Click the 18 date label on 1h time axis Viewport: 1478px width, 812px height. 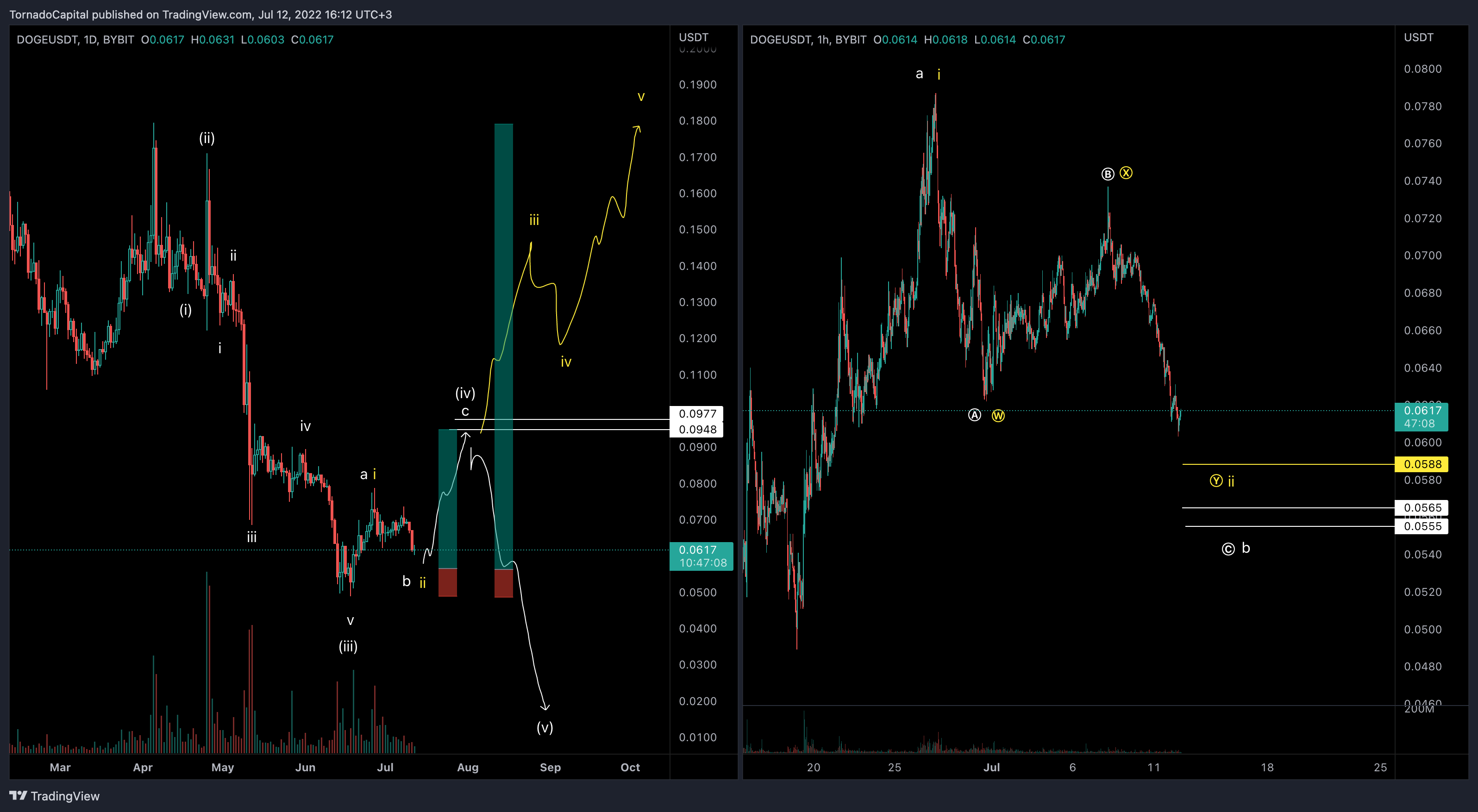pos(1267,767)
